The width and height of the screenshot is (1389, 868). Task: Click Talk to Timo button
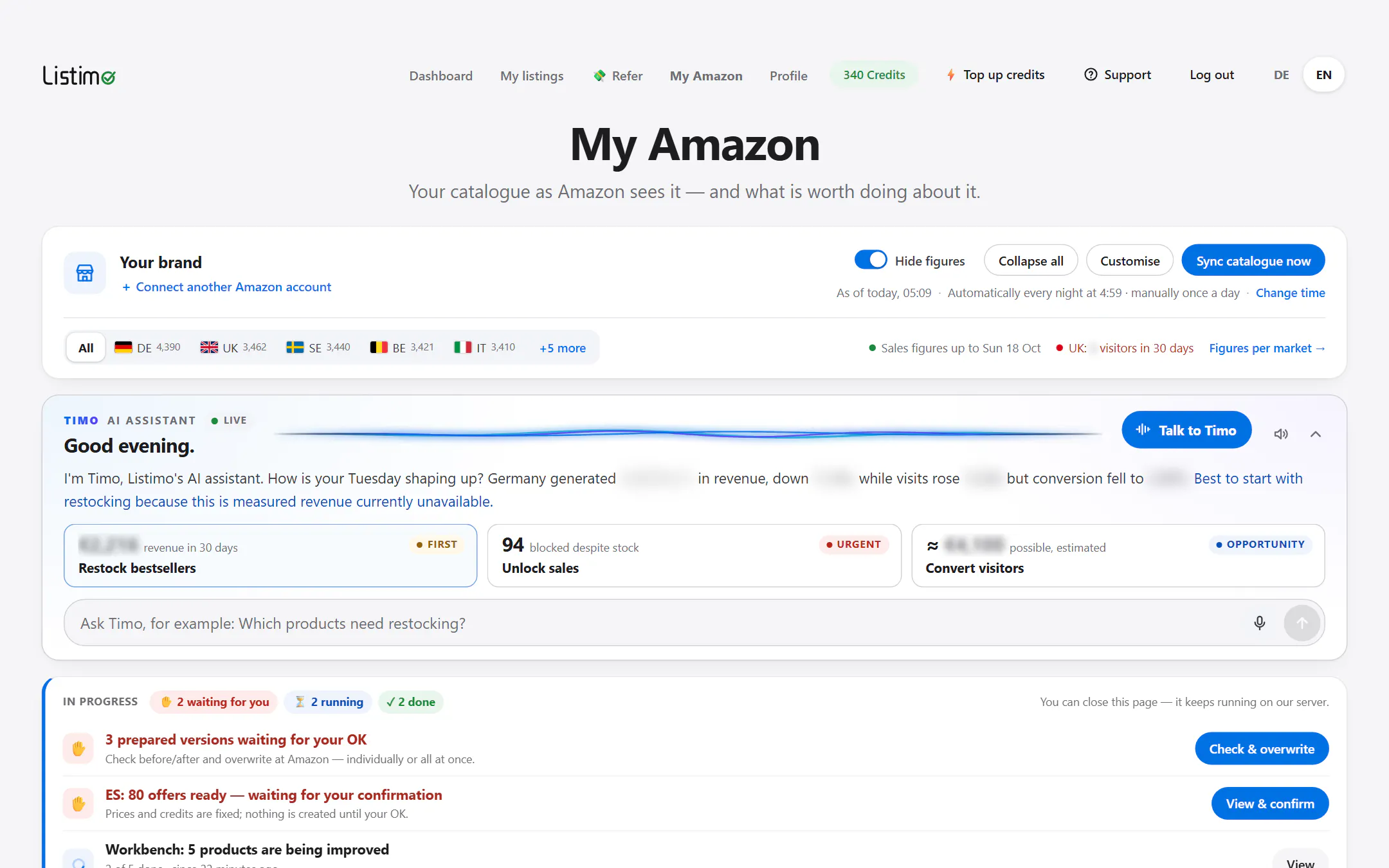(1186, 430)
